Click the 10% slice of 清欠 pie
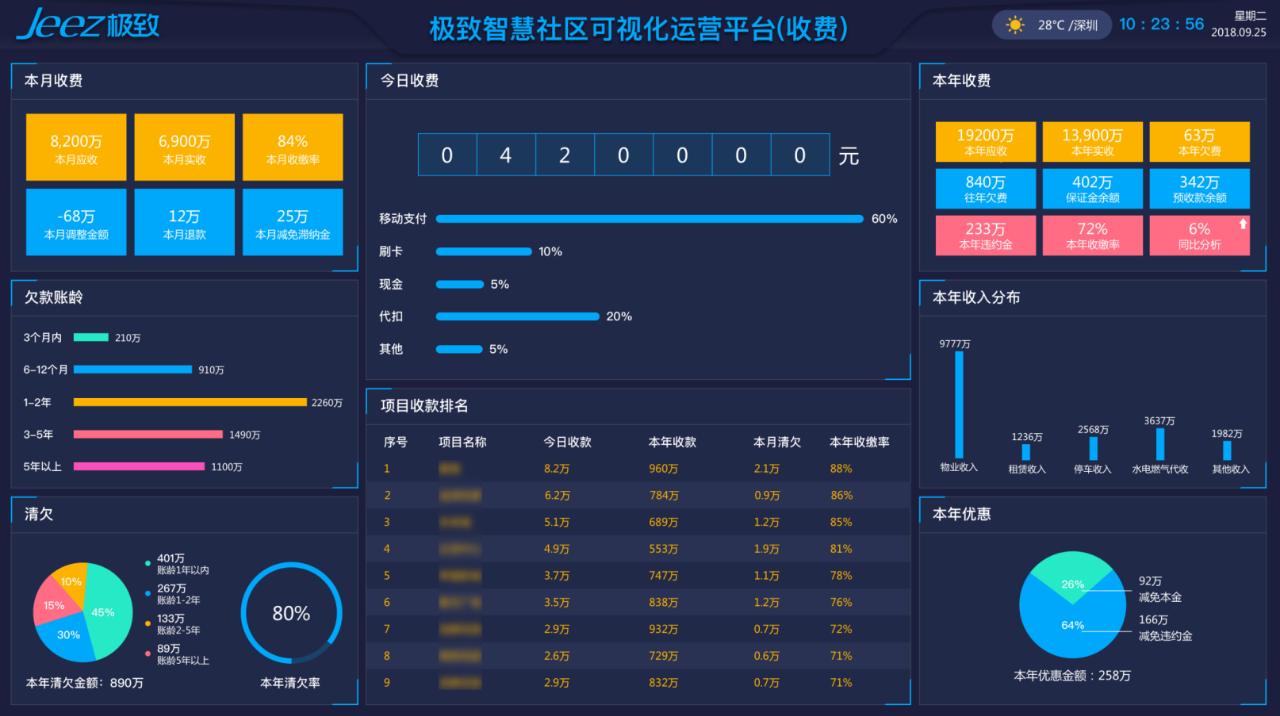Viewport: 1280px width, 716px height. coord(70,579)
